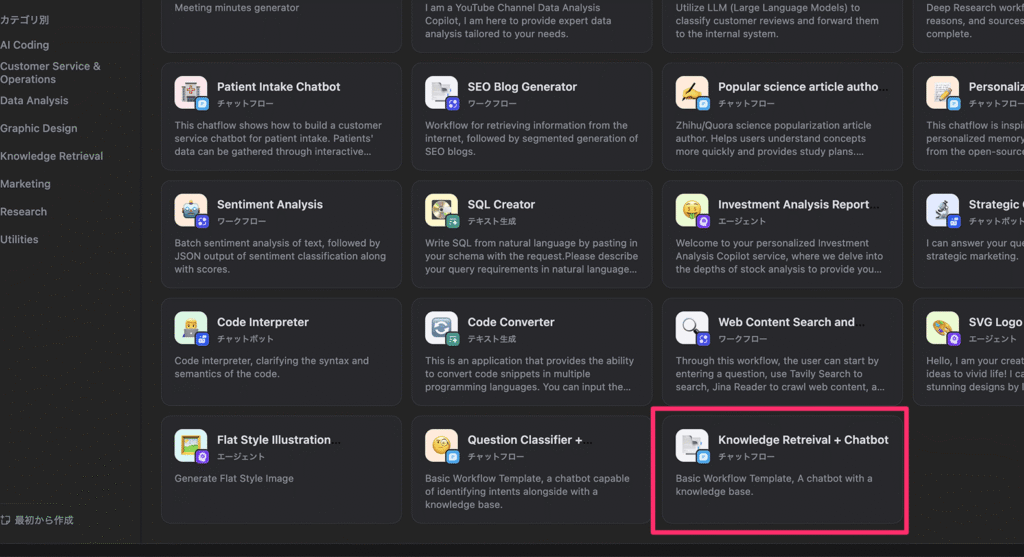Filter templates by Graphic Design
Image resolution: width=1024 pixels, height=557 pixels.
pyautogui.click(x=38, y=128)
